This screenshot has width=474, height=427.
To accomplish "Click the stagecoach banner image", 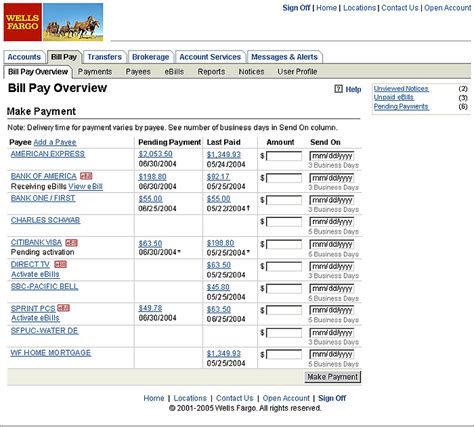I will 73,22.
